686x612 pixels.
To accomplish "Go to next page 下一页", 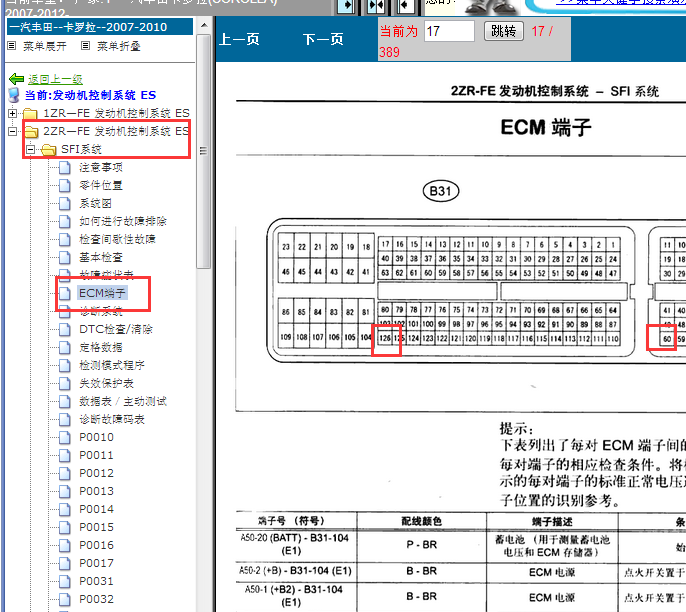I will click(323, 39).
